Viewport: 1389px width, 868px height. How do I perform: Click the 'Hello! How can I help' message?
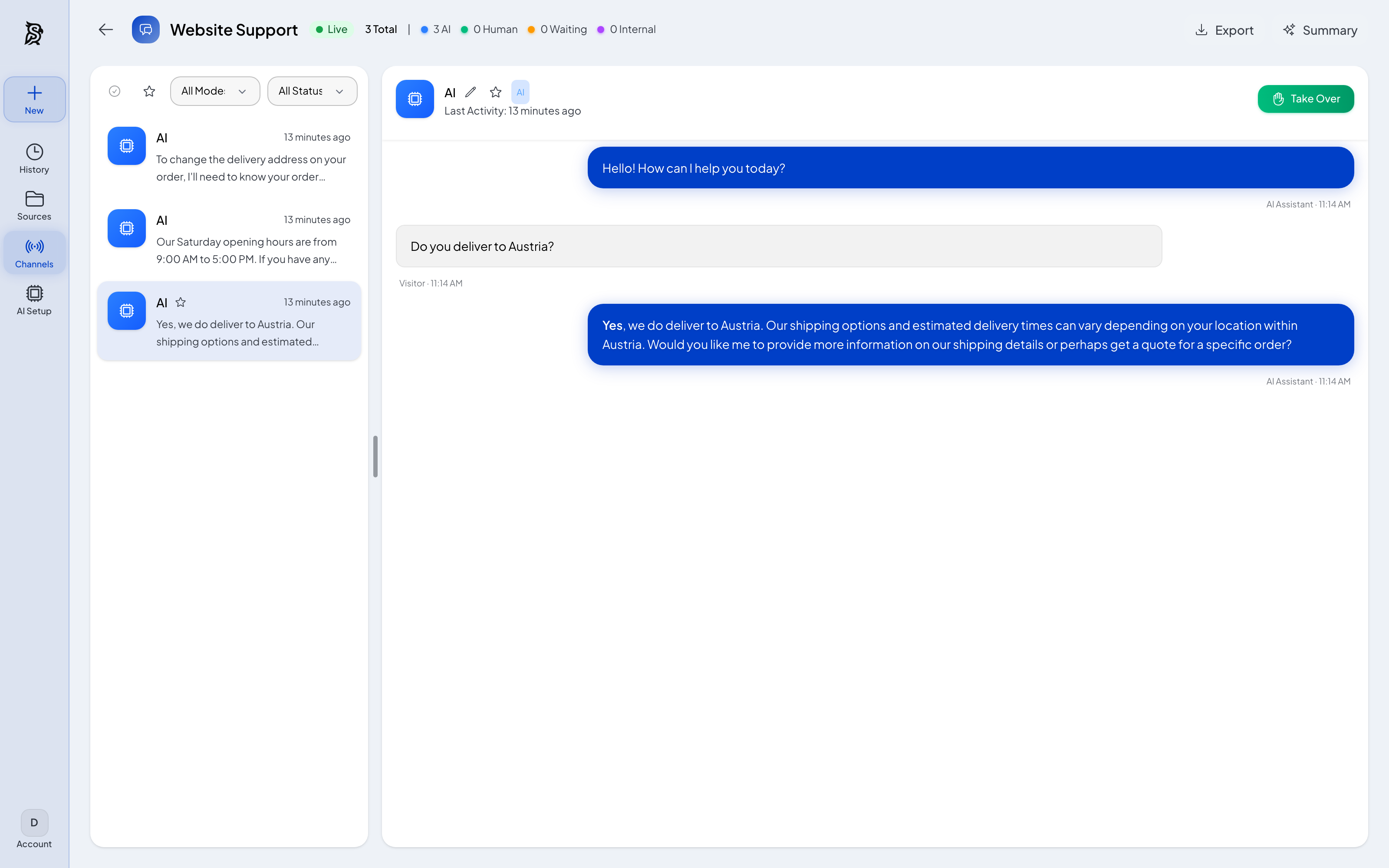[x=971, y=168]
